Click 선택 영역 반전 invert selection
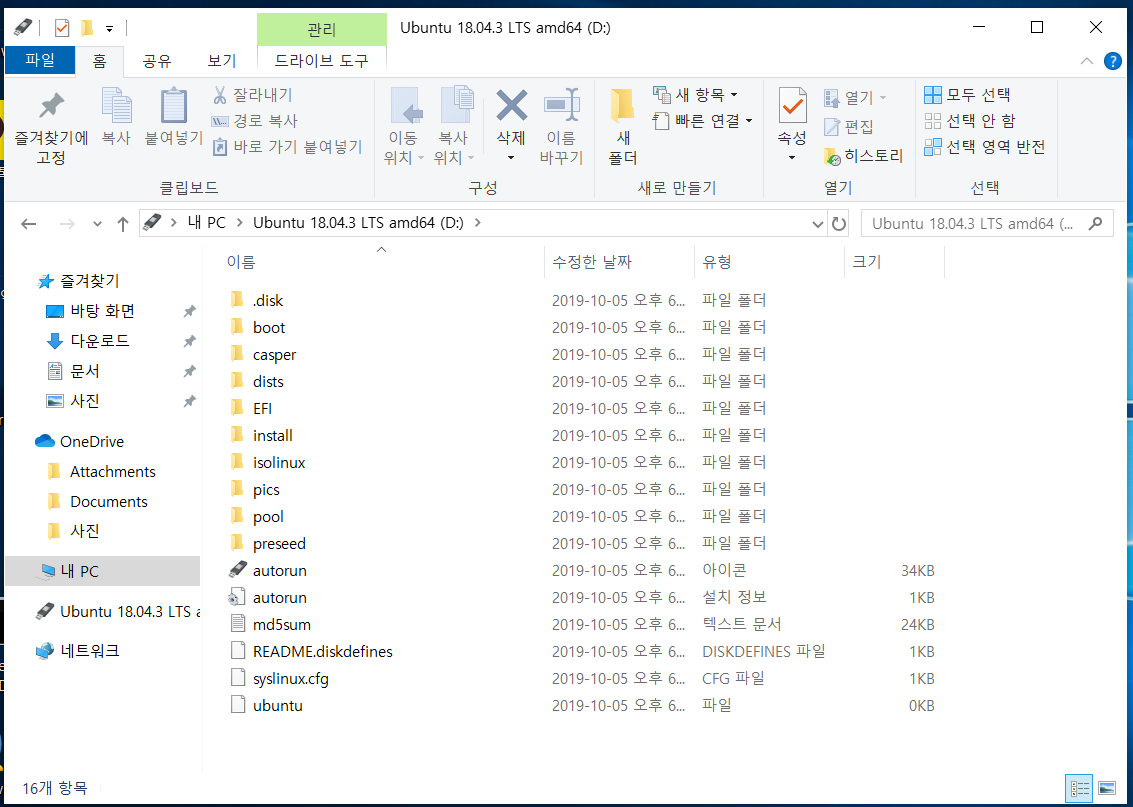This screenshot has height=807, width=1133. 985,147
